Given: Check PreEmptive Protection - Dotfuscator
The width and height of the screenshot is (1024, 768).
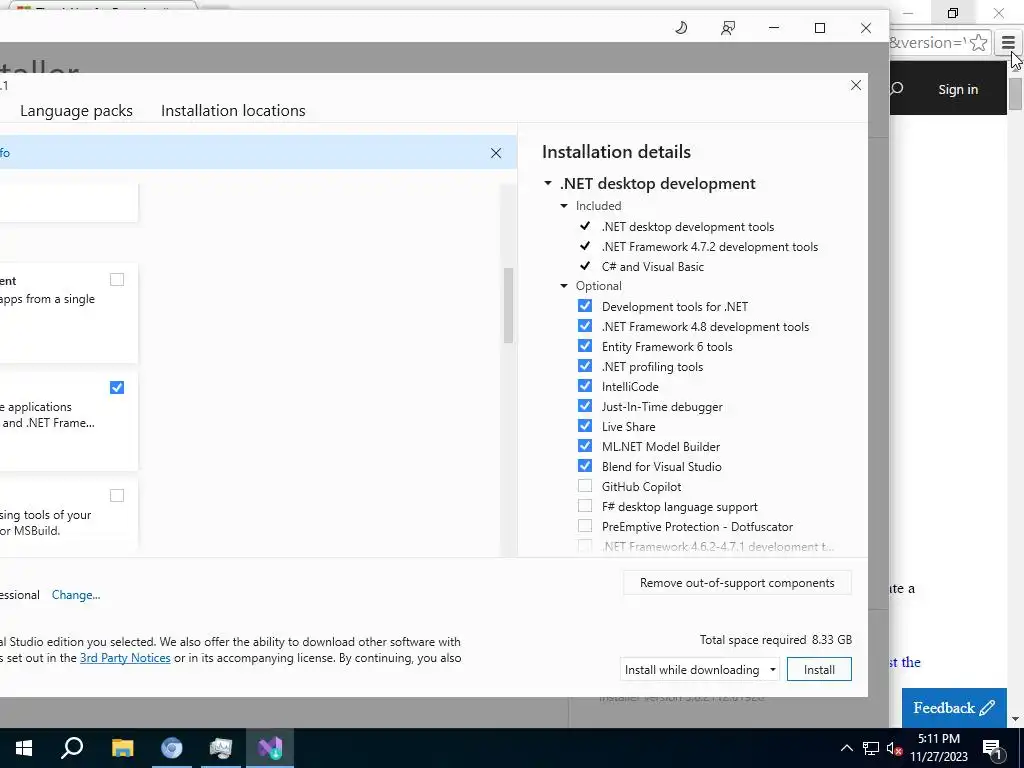Looking at the screenshot, I should (x=584, y=526).
